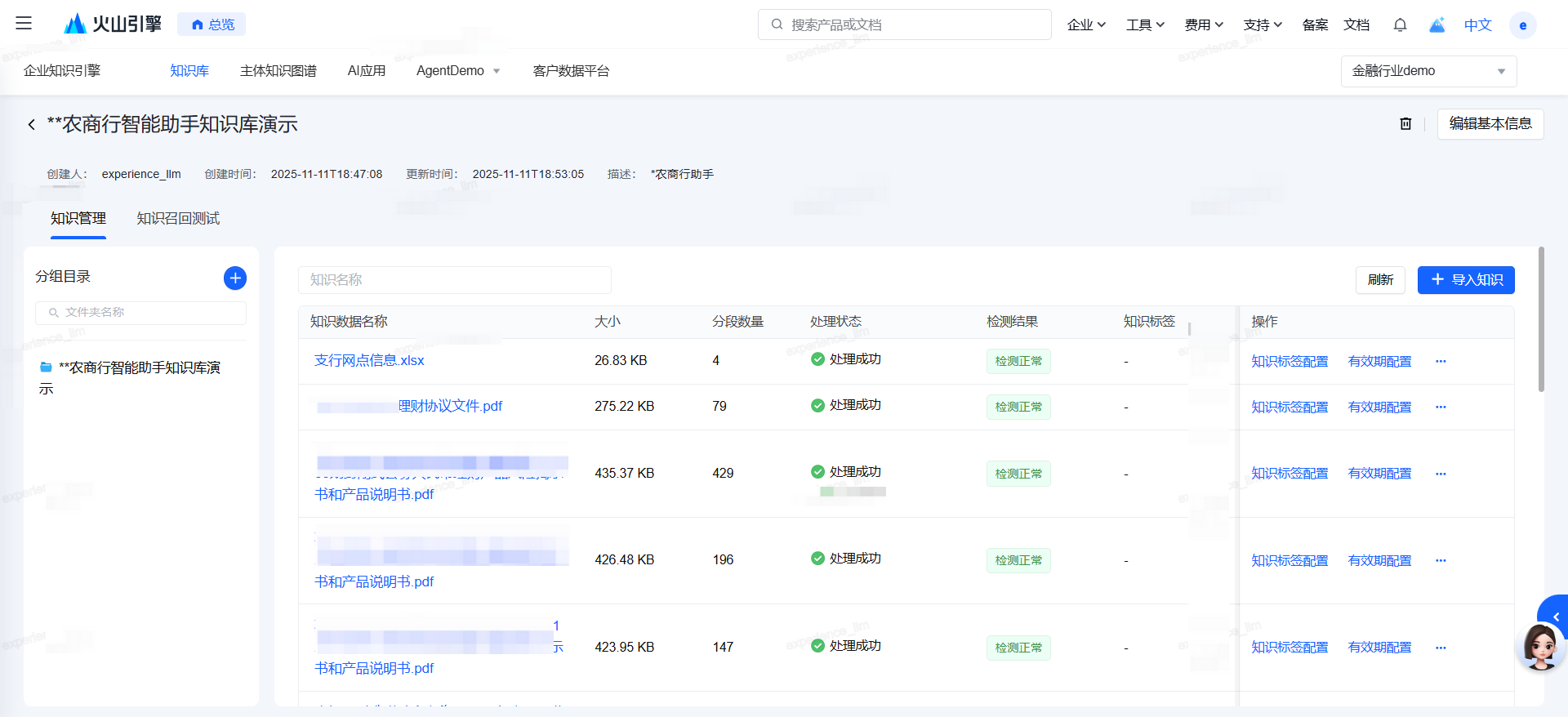Viewport: 1568px width, 717px height.
Task: Open the hamburger menu icon
Action: tap(24, 24)
